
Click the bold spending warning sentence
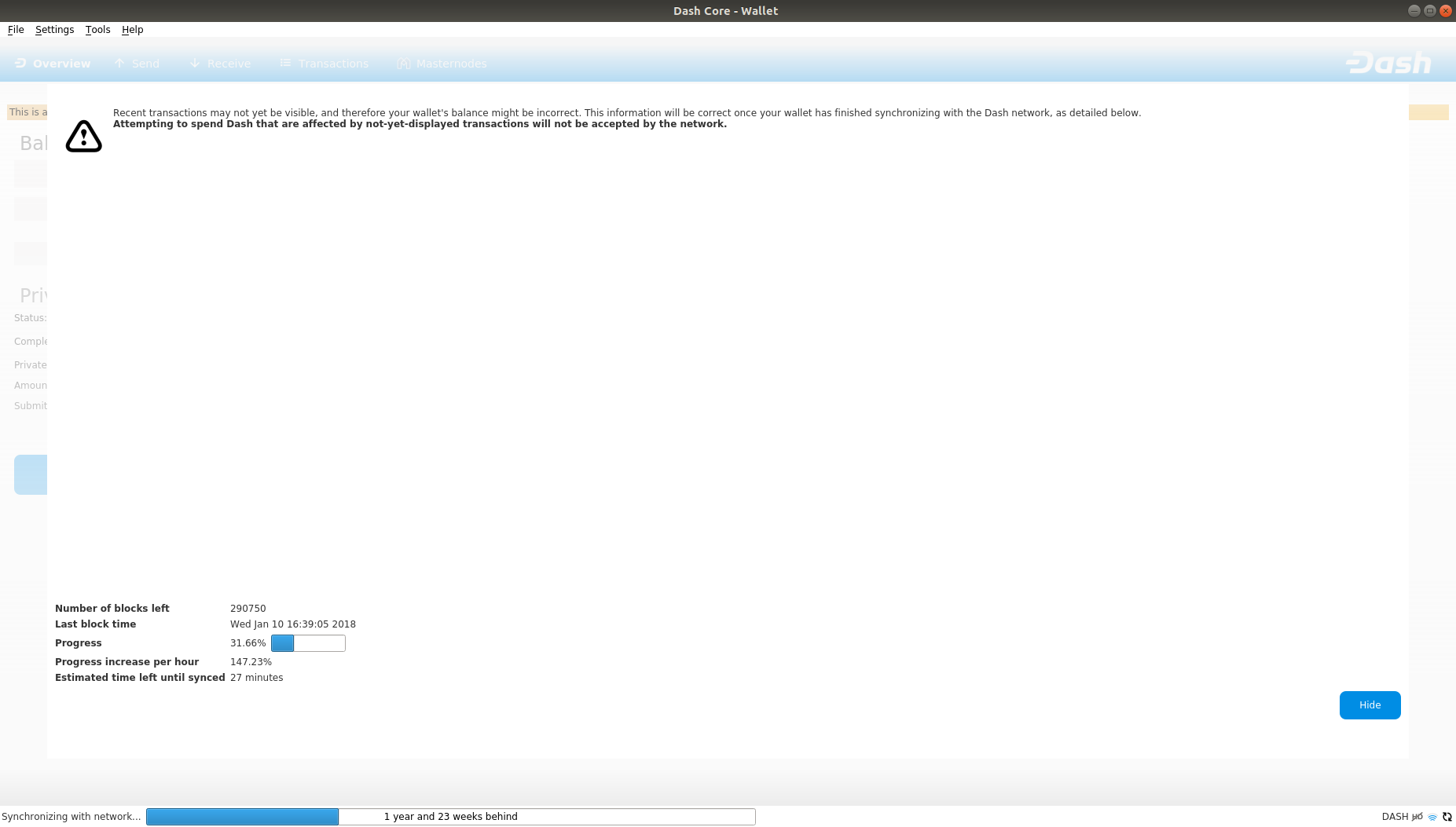(420, 124)
